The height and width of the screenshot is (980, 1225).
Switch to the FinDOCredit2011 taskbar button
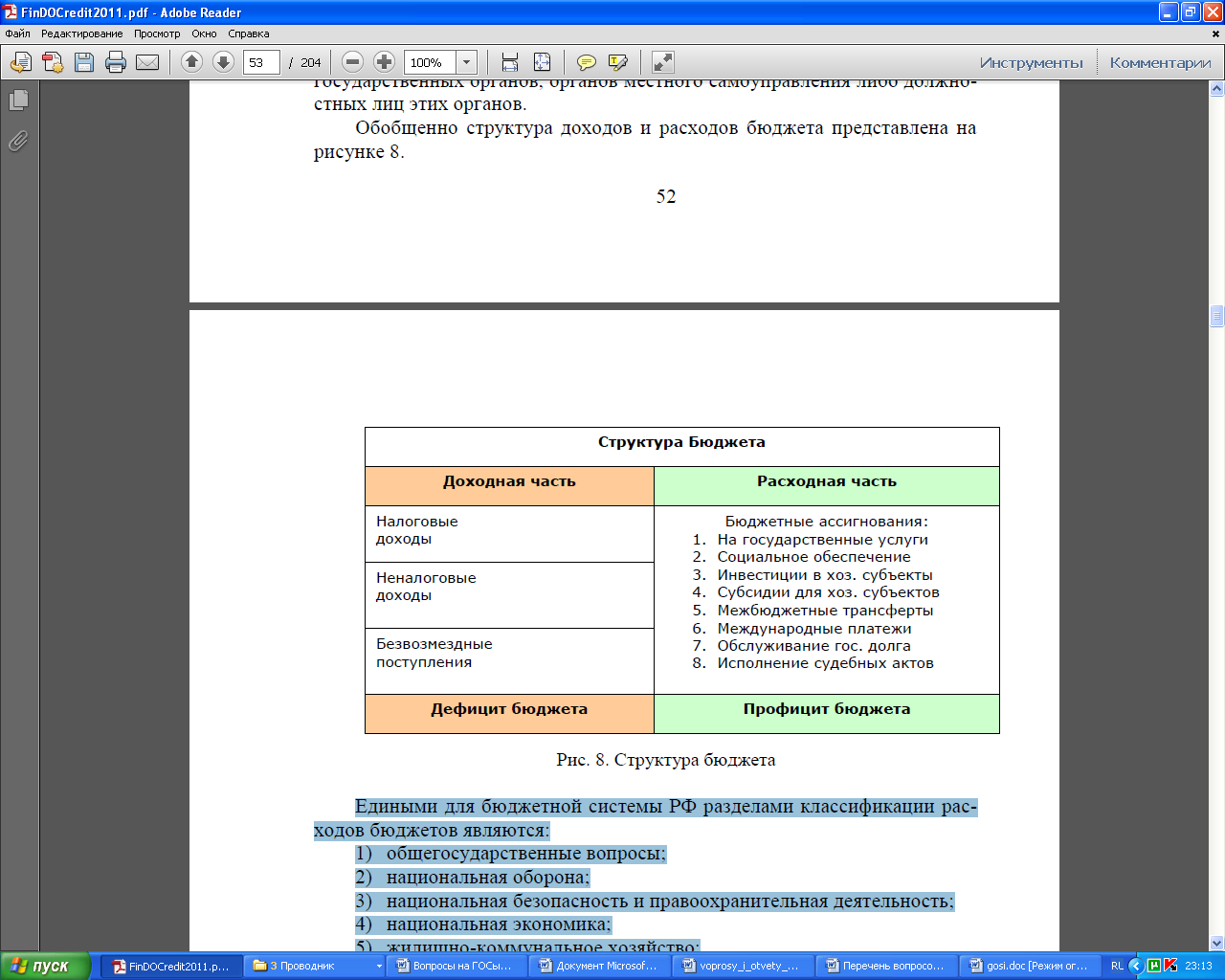pyautogui.click(x=171, y=966)
